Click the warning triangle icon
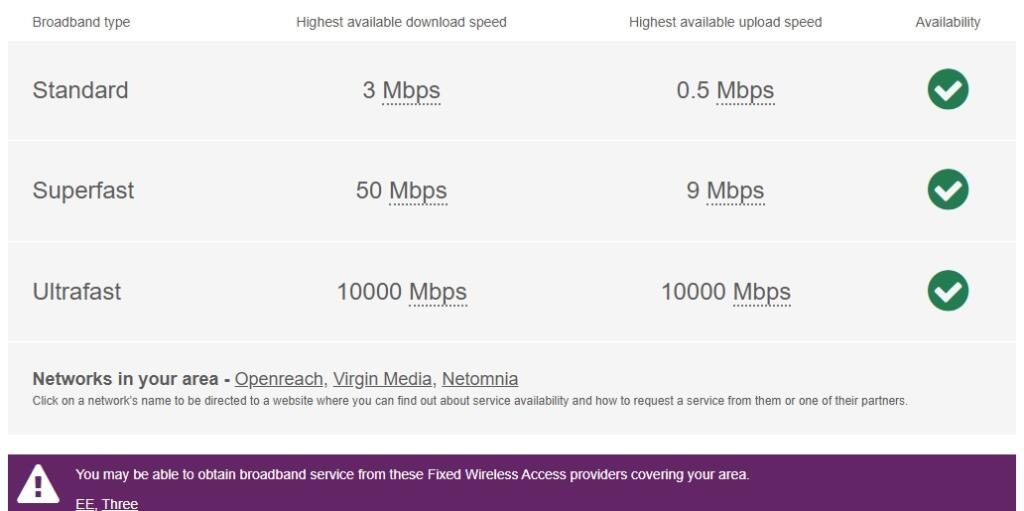The height and width of the screenshot is (511, 1024). 39,484
